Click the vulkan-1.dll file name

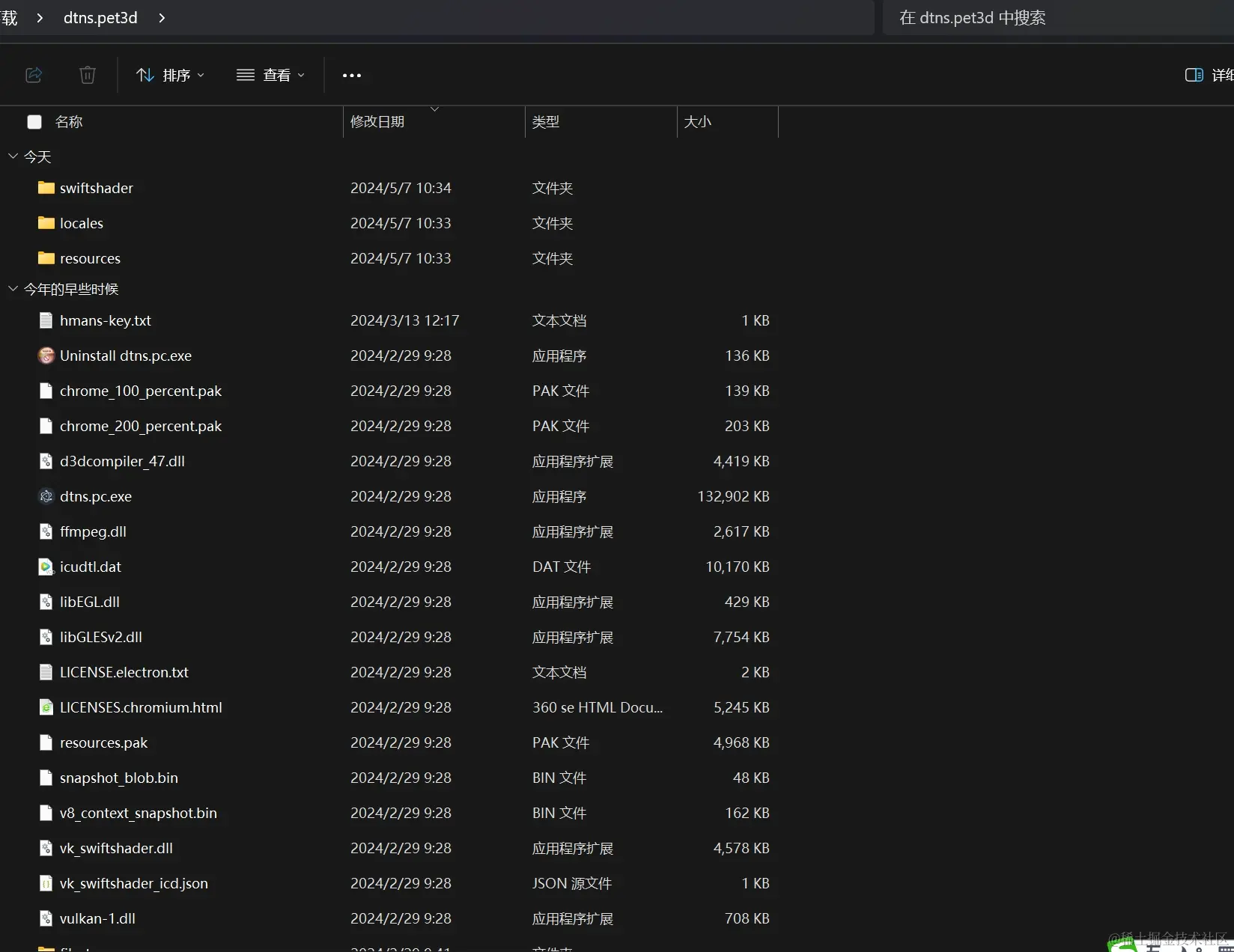click(97, 918)
